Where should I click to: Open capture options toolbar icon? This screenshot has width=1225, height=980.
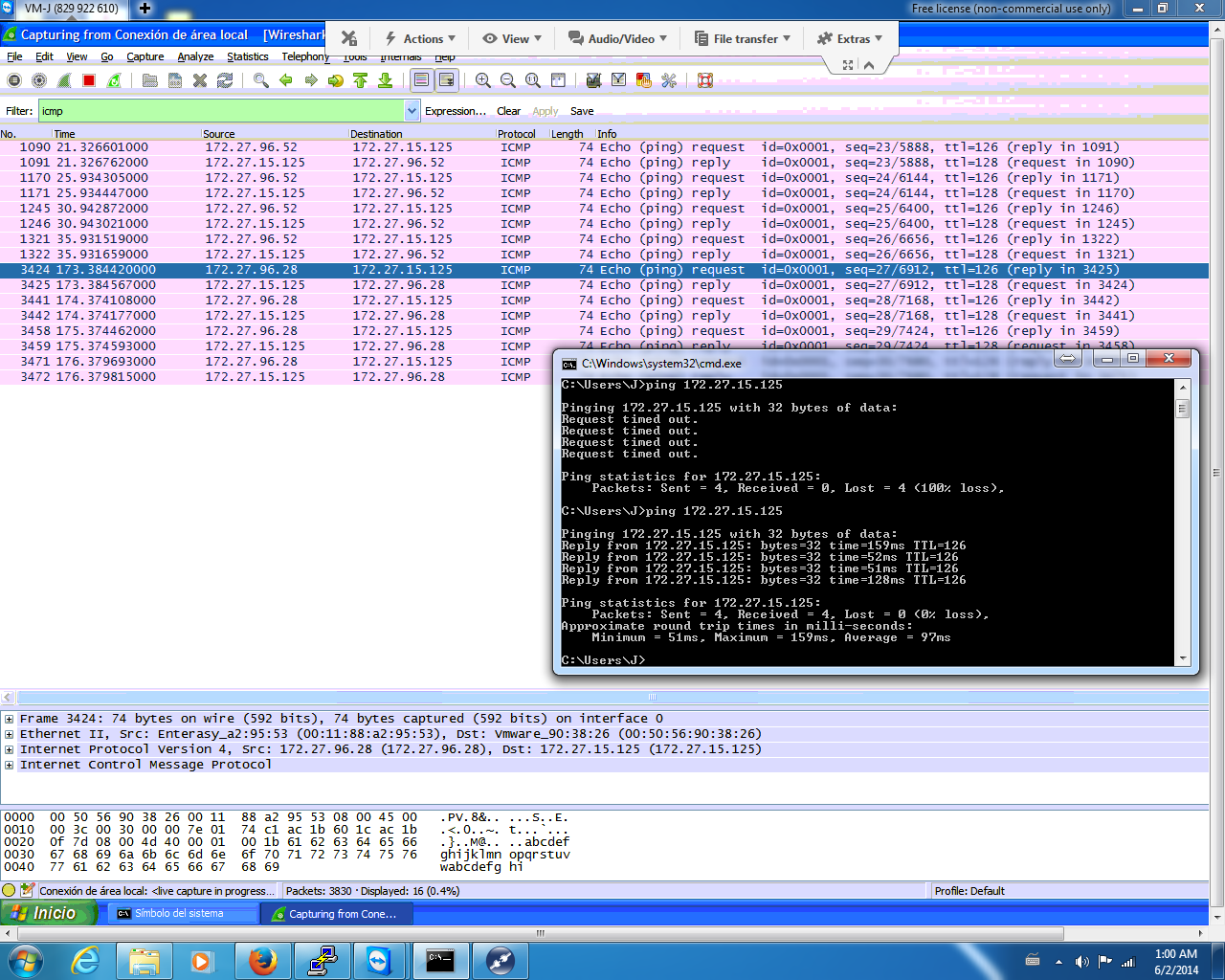pyautogui.click(x=39, y=80)
